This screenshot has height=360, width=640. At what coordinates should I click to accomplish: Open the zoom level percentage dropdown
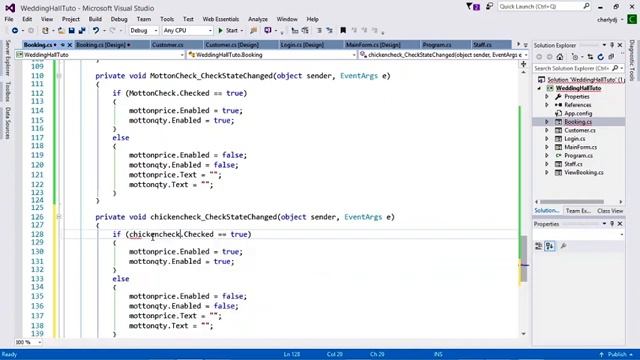point(28,342)
